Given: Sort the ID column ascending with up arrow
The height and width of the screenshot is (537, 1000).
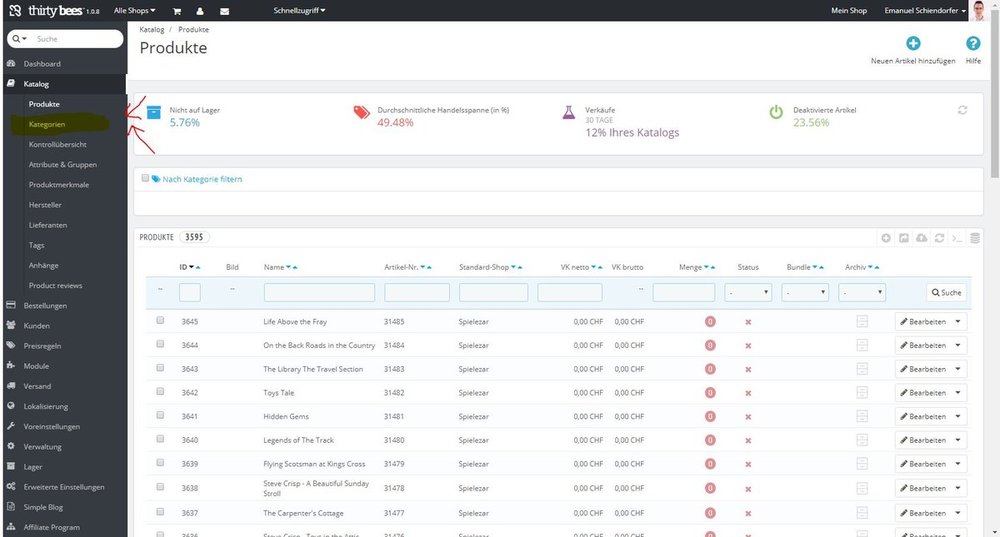Looking at the screenshot, I should [x=198, y=268].
